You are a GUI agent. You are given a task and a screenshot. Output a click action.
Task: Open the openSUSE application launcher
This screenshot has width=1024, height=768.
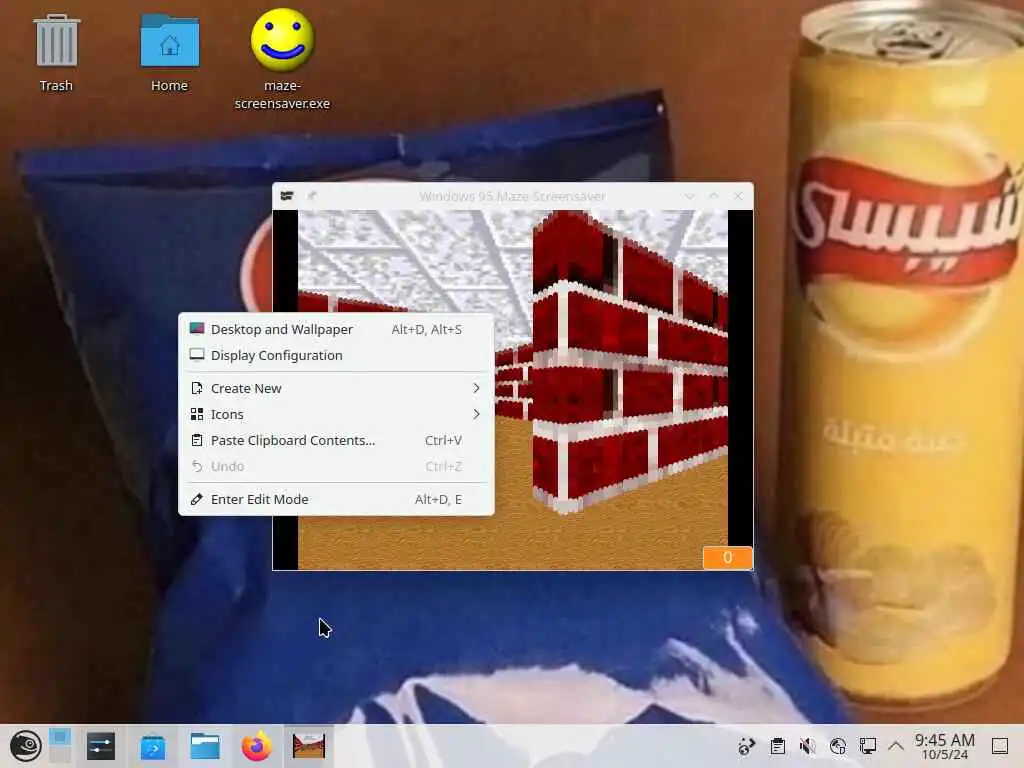[25, 746]
